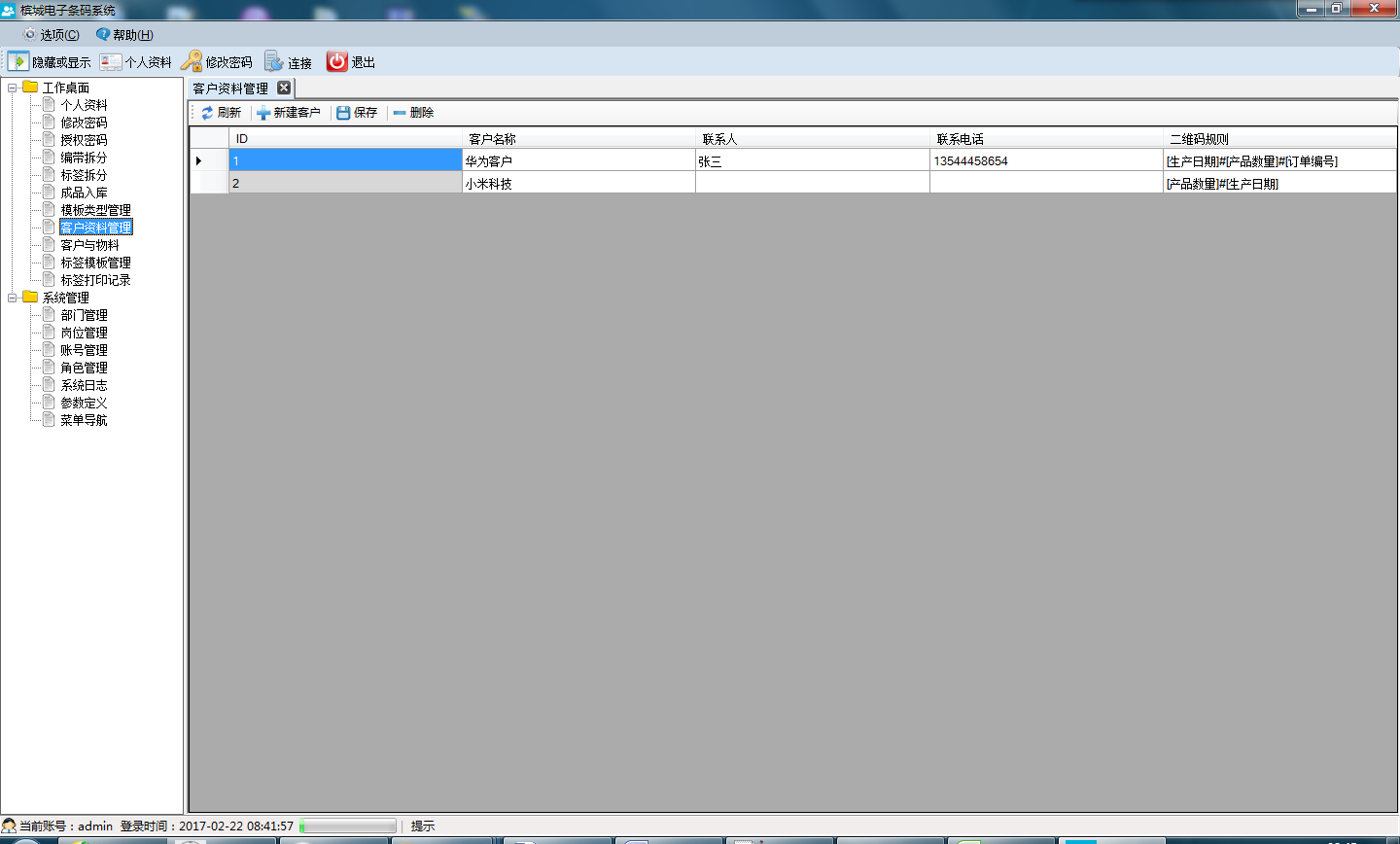The height and width of the screenshot is (844, 1400).
Task: Click the connect icon in toolbar
Action: (274, 61)
